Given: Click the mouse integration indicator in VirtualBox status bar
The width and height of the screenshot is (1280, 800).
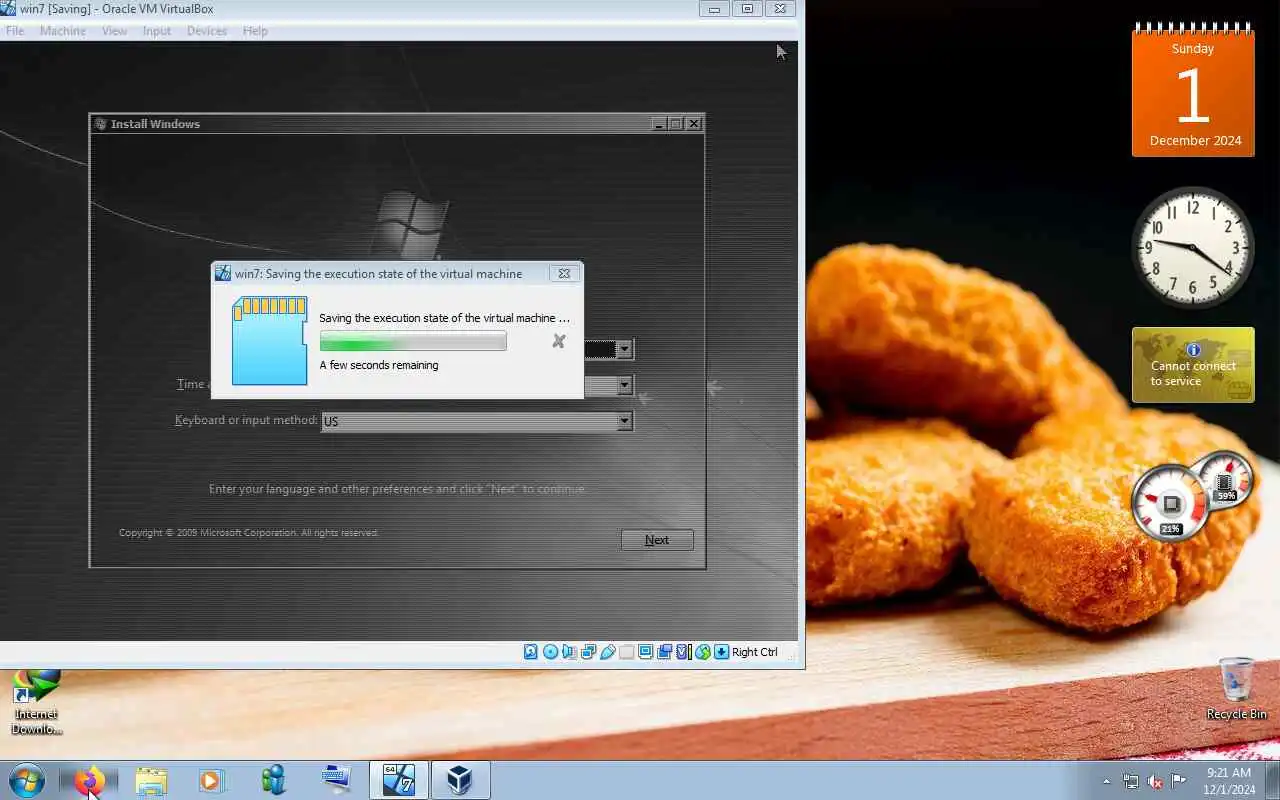Looking at the screenshot, I should [x=702, y=652].
